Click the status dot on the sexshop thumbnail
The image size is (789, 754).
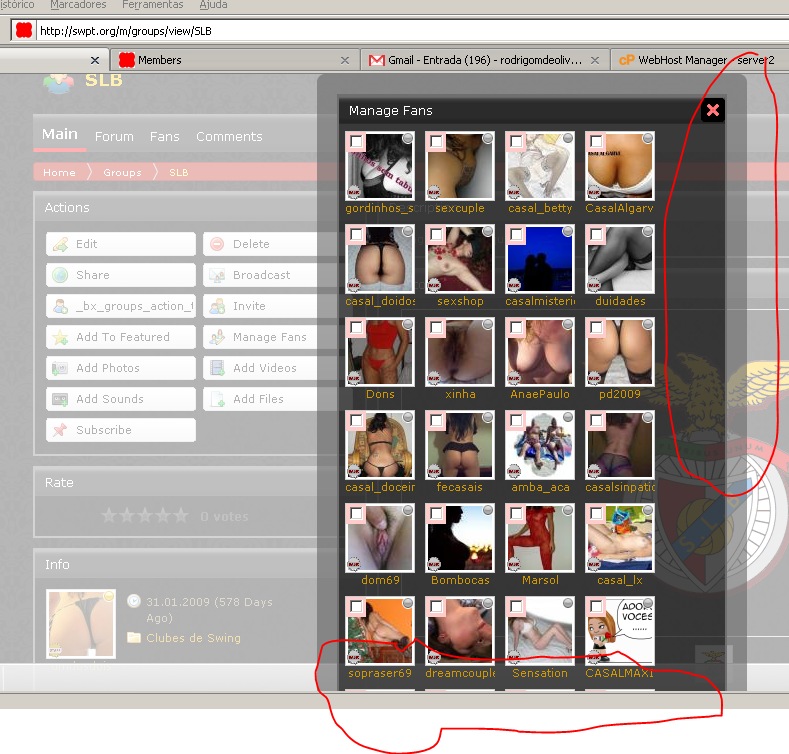pos(488,231)
